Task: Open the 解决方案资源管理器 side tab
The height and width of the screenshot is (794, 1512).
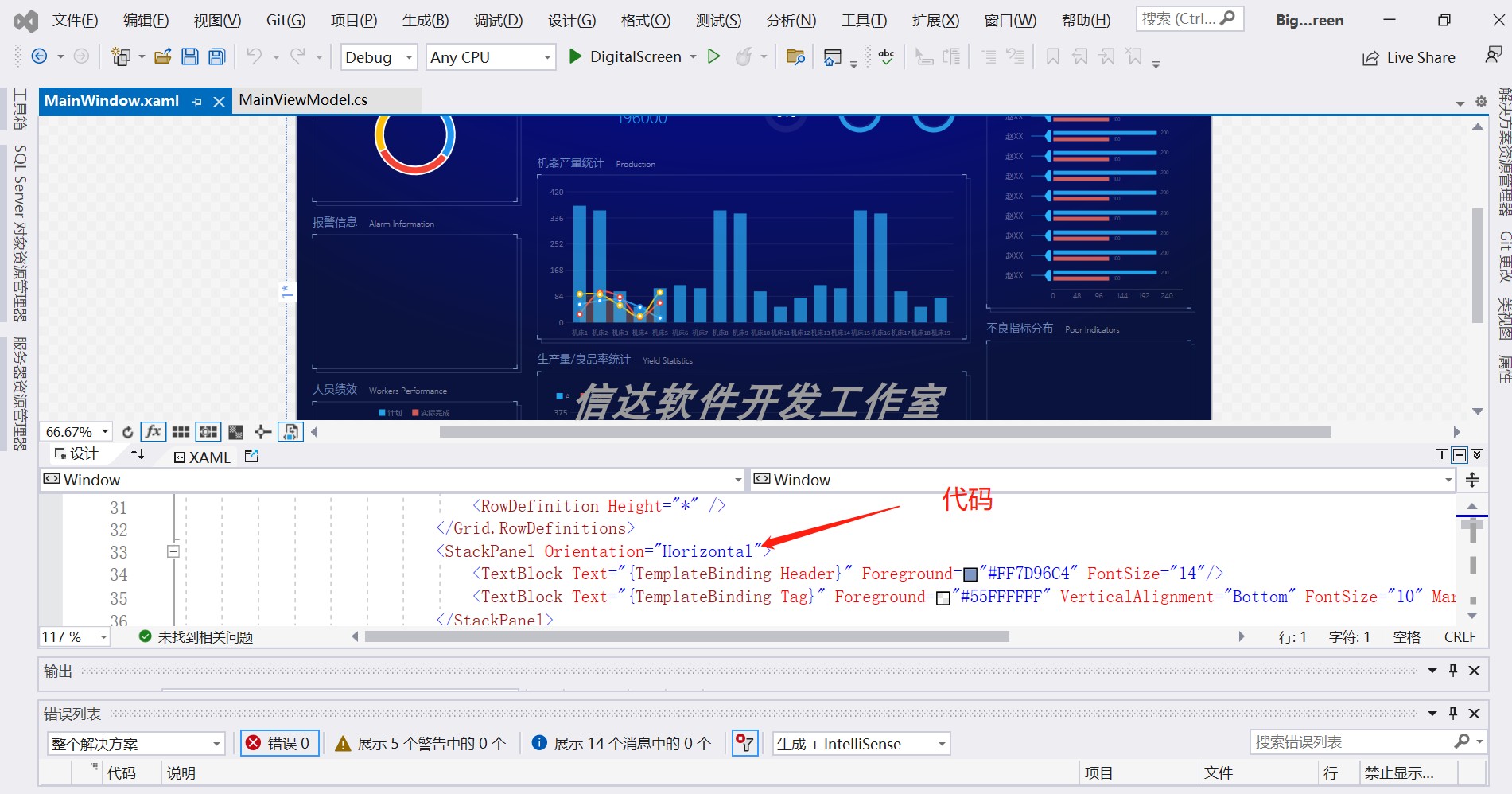Action: coord(1504,153)
